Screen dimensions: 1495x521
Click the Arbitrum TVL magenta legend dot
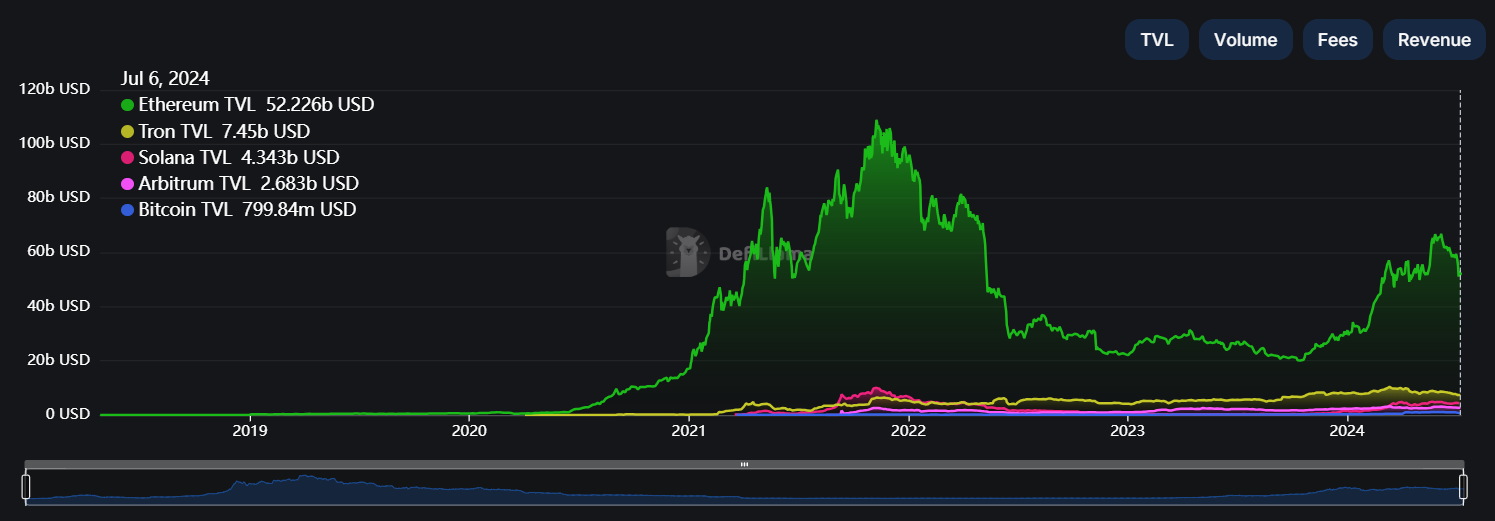[x=127, y=184]
